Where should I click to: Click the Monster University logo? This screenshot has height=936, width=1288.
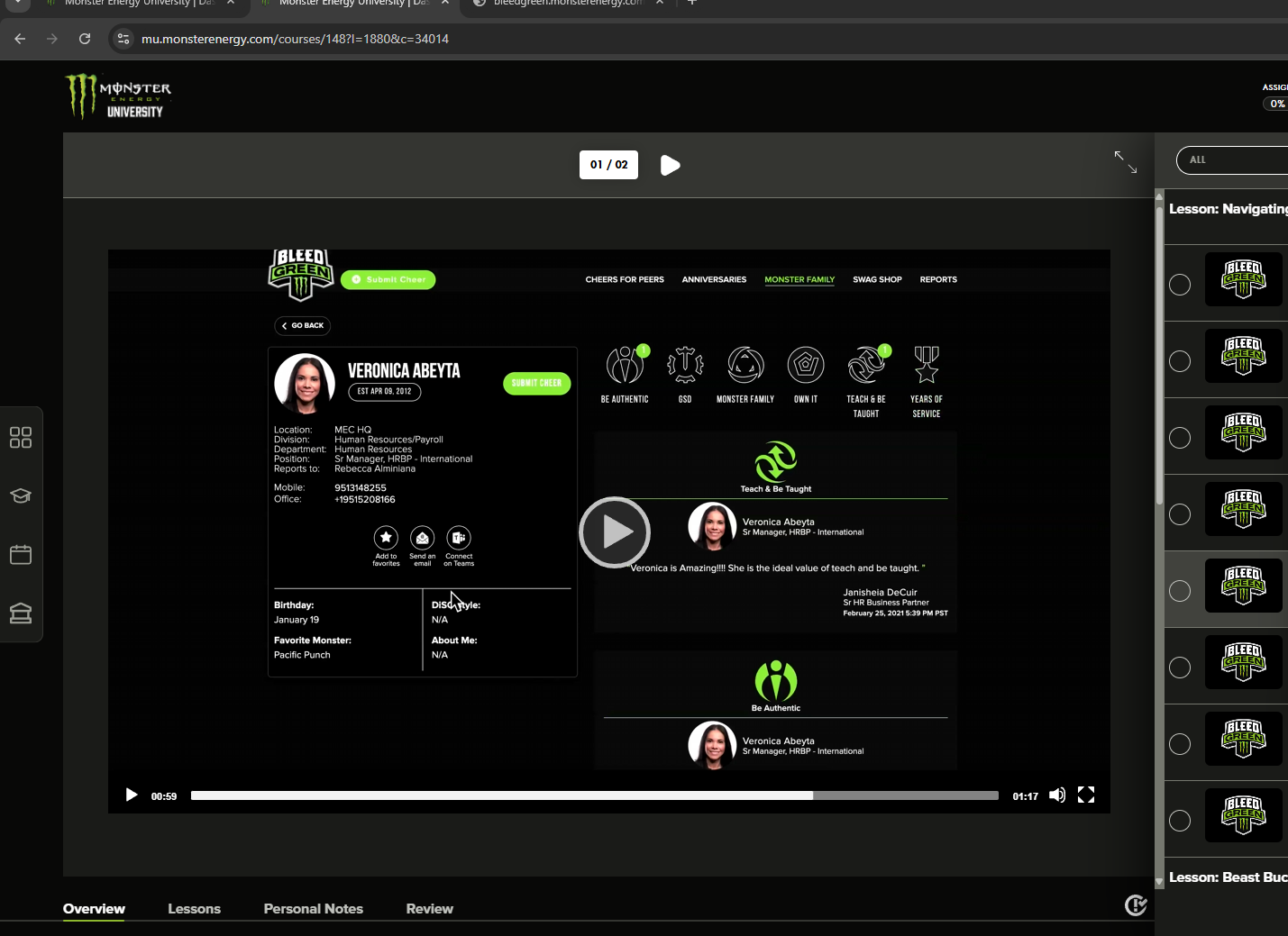pos(118,96)
